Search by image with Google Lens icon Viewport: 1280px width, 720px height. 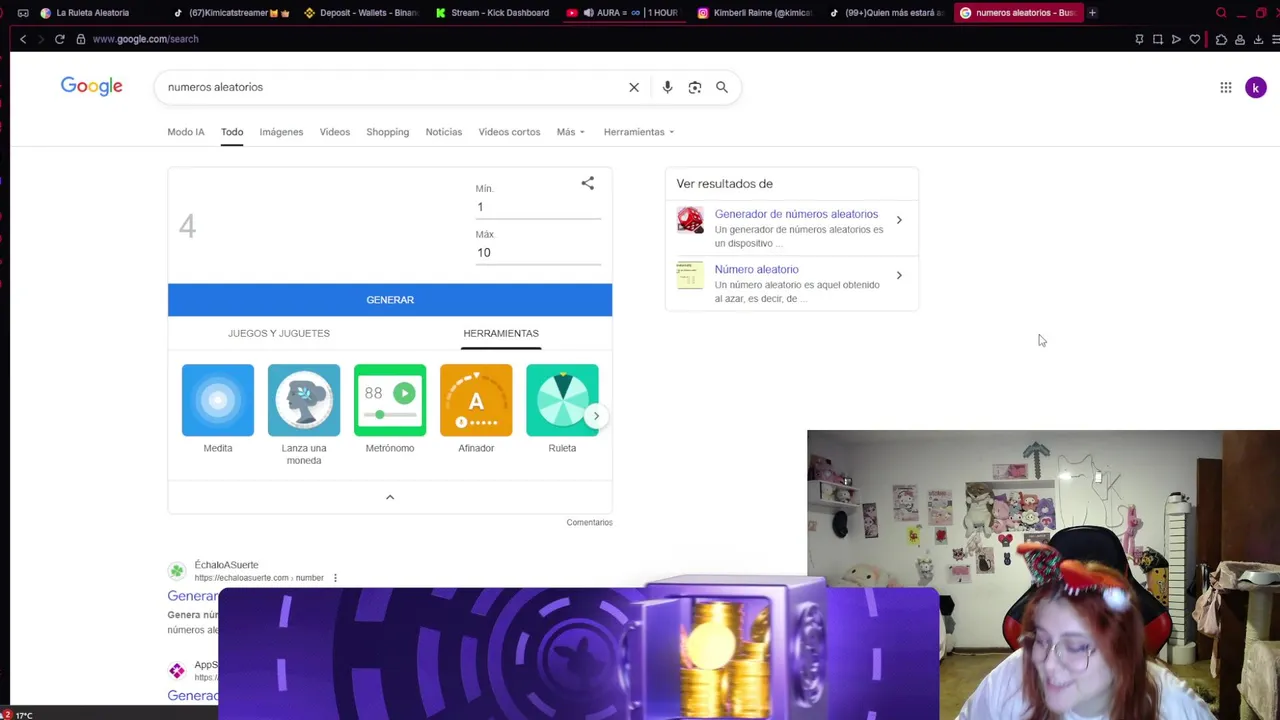(x=695, y=87)
